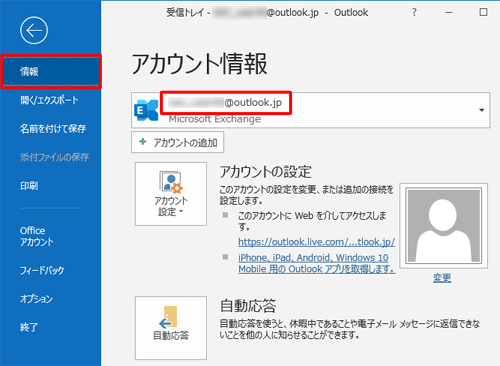Click the account settings person-gear icon
500x366 pixels.
pyautogui.click(x=171, y=182)
